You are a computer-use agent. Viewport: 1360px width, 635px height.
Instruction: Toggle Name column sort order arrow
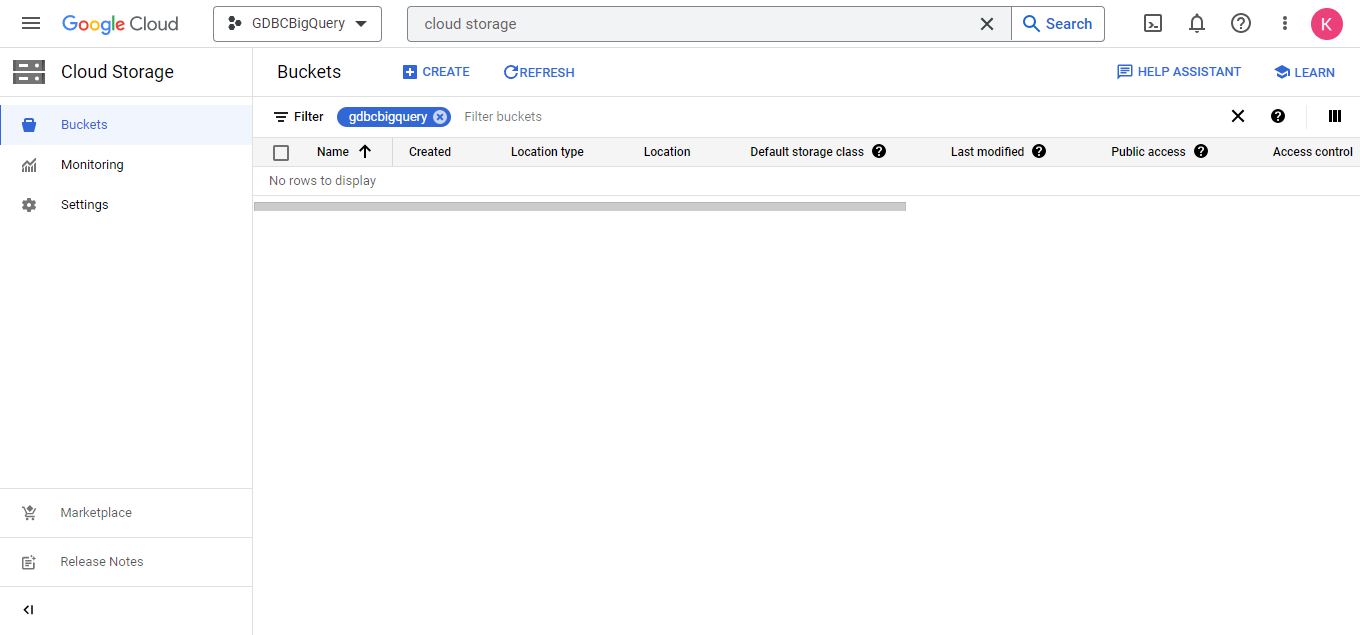(x=365, y=152)
